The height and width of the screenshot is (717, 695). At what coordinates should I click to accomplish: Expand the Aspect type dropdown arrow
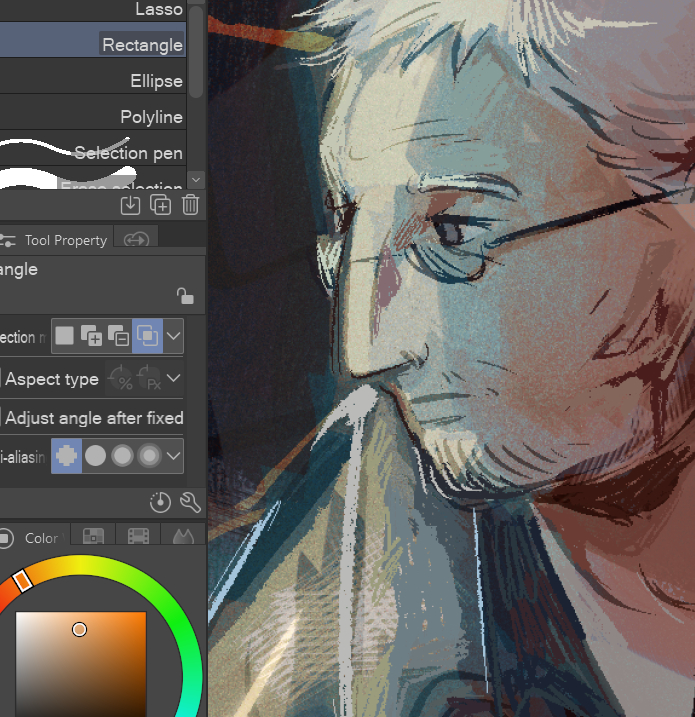174,379
